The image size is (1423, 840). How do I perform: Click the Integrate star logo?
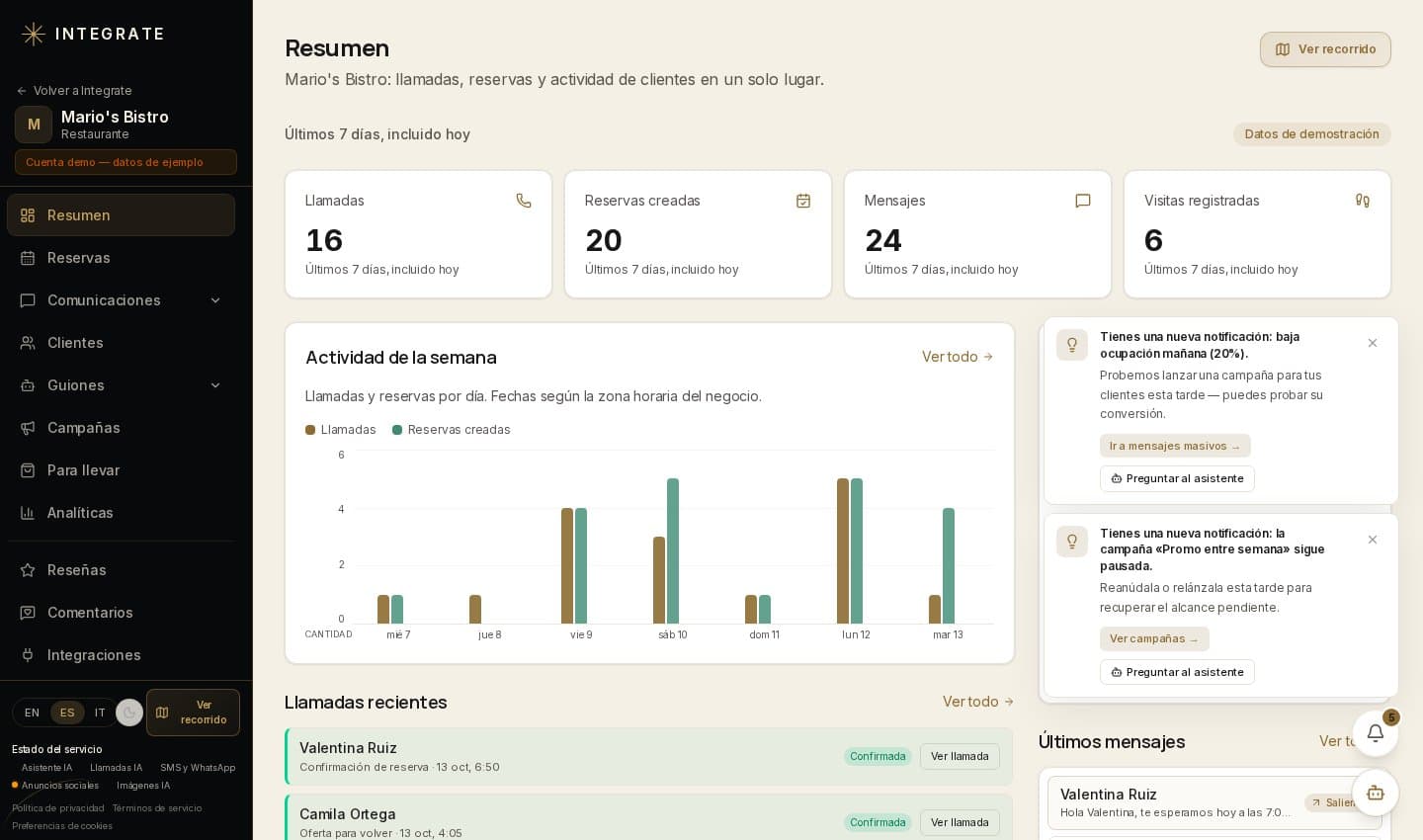pos(34,34)
